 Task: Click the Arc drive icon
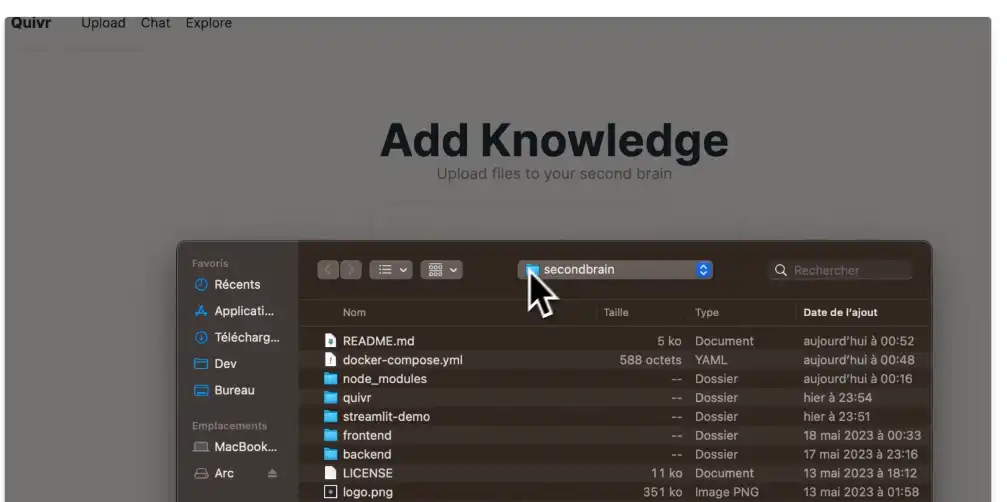pos(201,474)
